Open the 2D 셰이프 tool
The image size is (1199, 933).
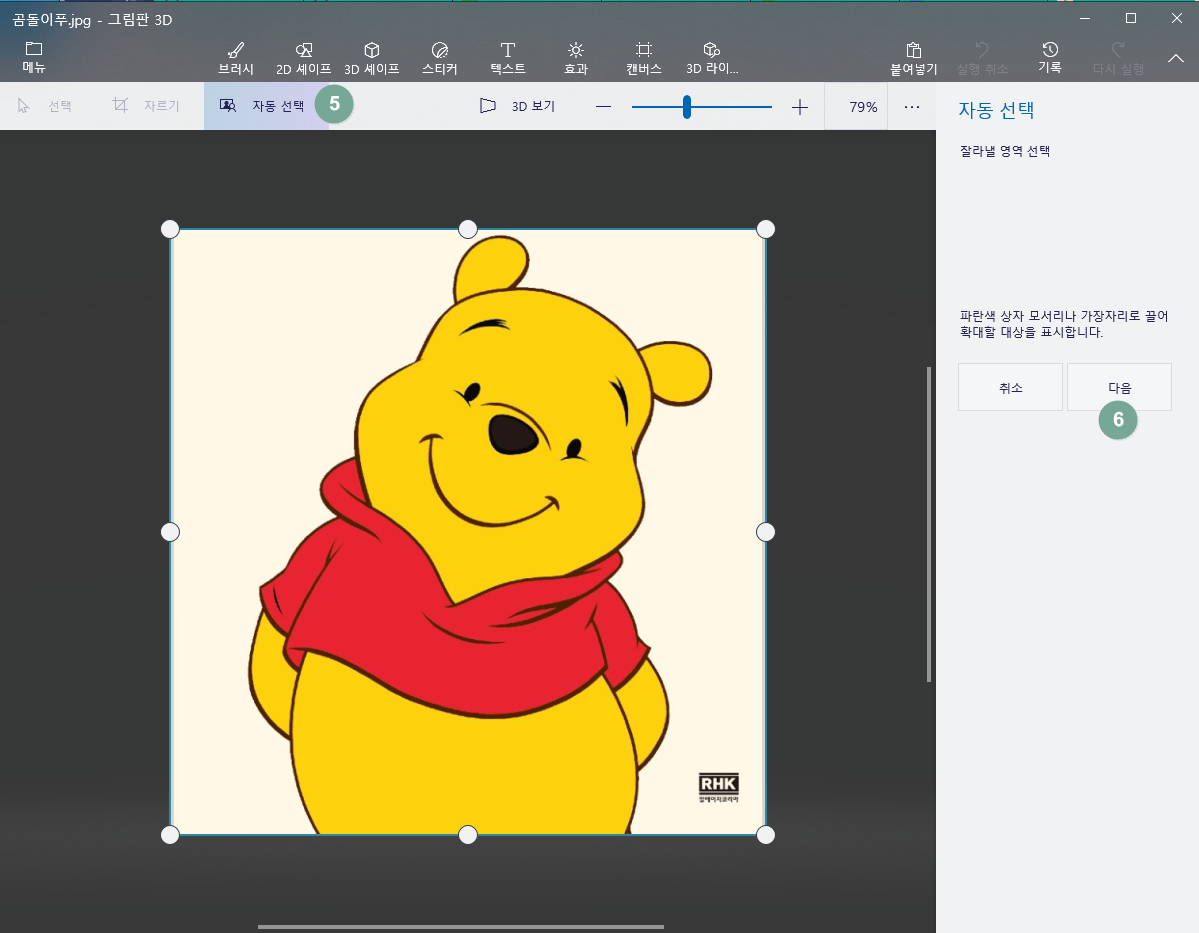click(x=304, y=59)
